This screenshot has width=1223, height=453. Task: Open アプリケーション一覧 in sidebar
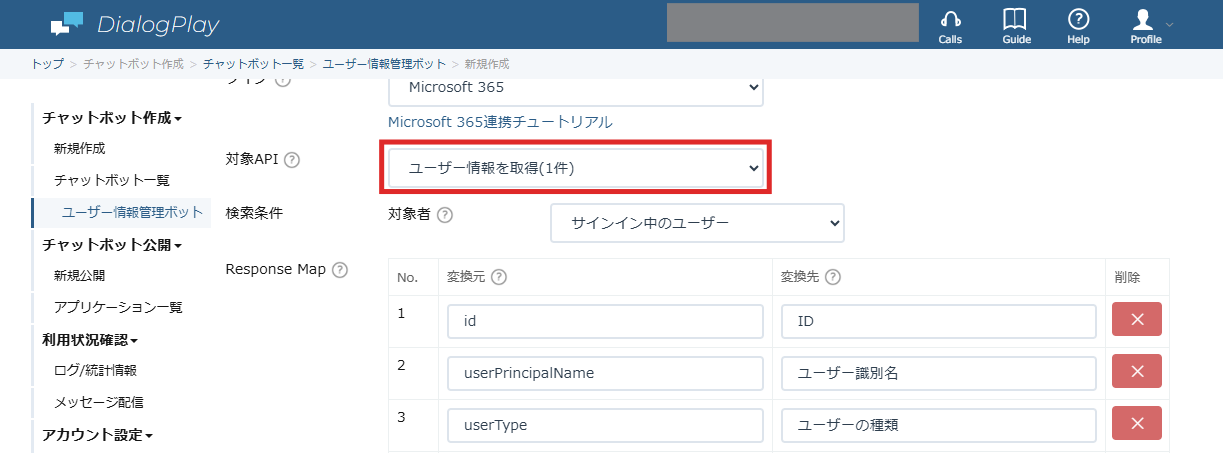[x=118, y=307]
